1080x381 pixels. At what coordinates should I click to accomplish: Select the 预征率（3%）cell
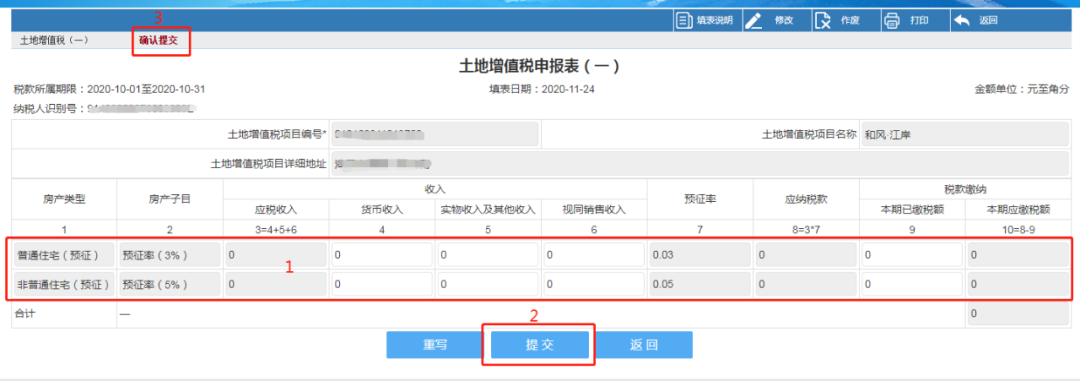click(170, 255)
